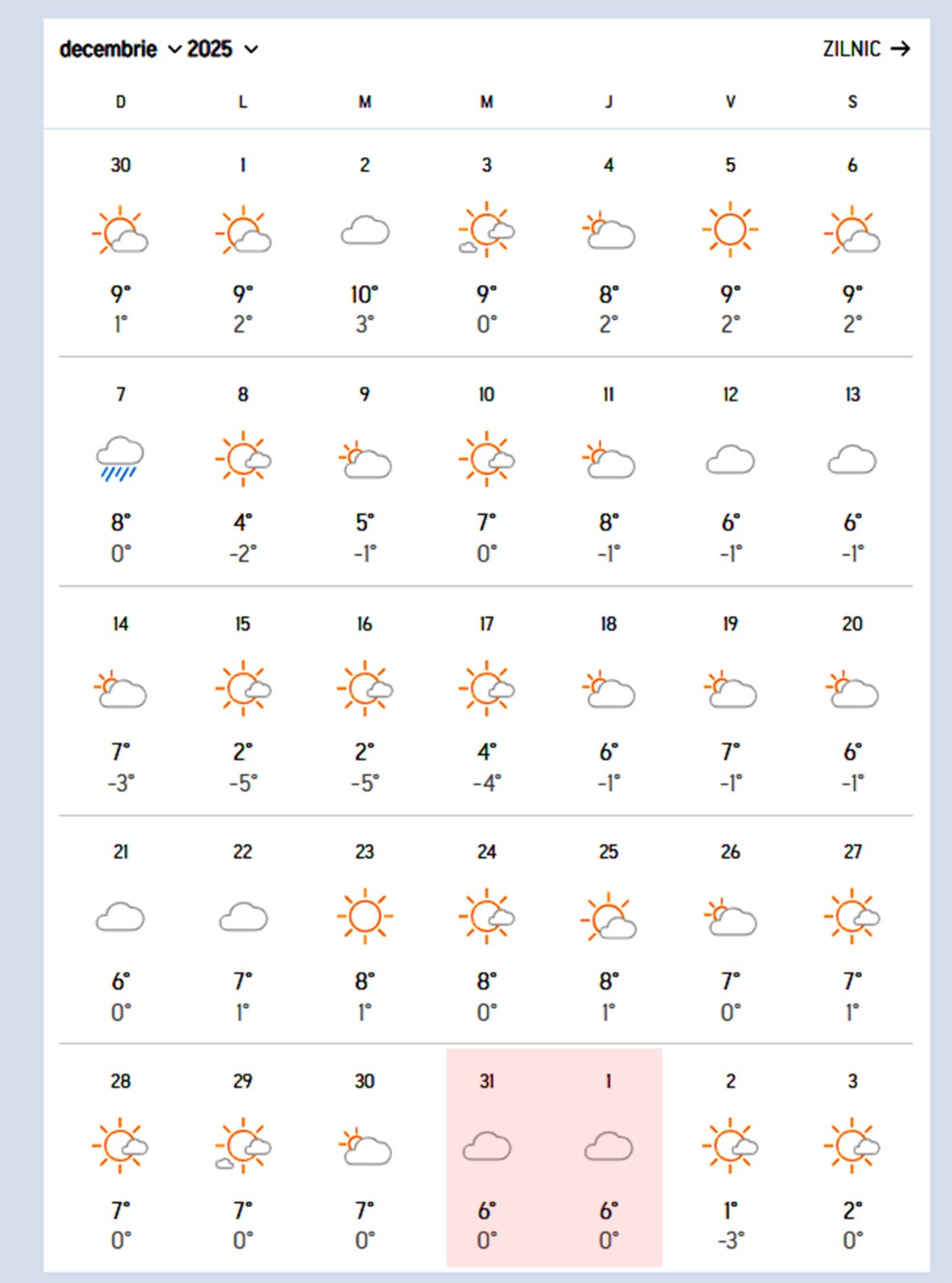Click the partly sunny icon on December 25
Screen dimensions: 952x1283
click(609, 917)
